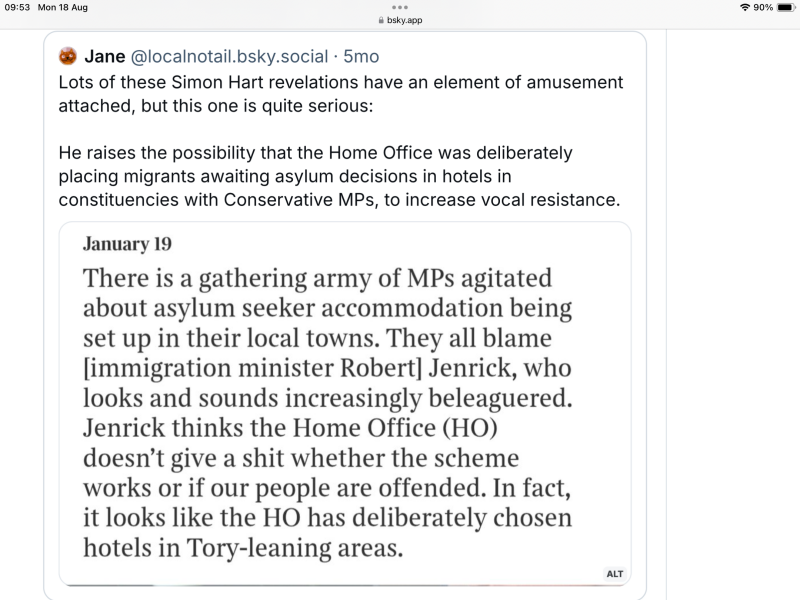Tap the time 09:53 in status bar
The height and width of the screenshot is (600, 800).
coord(19,8)
